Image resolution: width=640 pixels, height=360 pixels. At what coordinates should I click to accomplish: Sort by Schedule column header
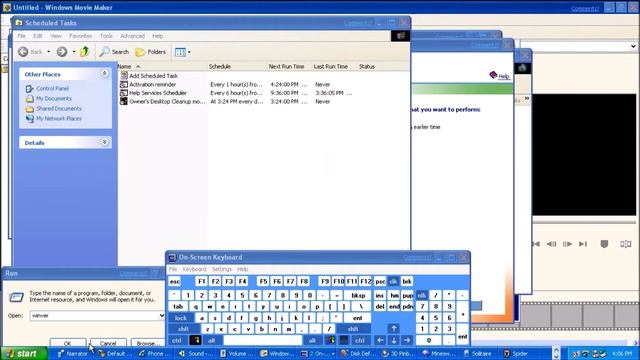pos(237,66)
